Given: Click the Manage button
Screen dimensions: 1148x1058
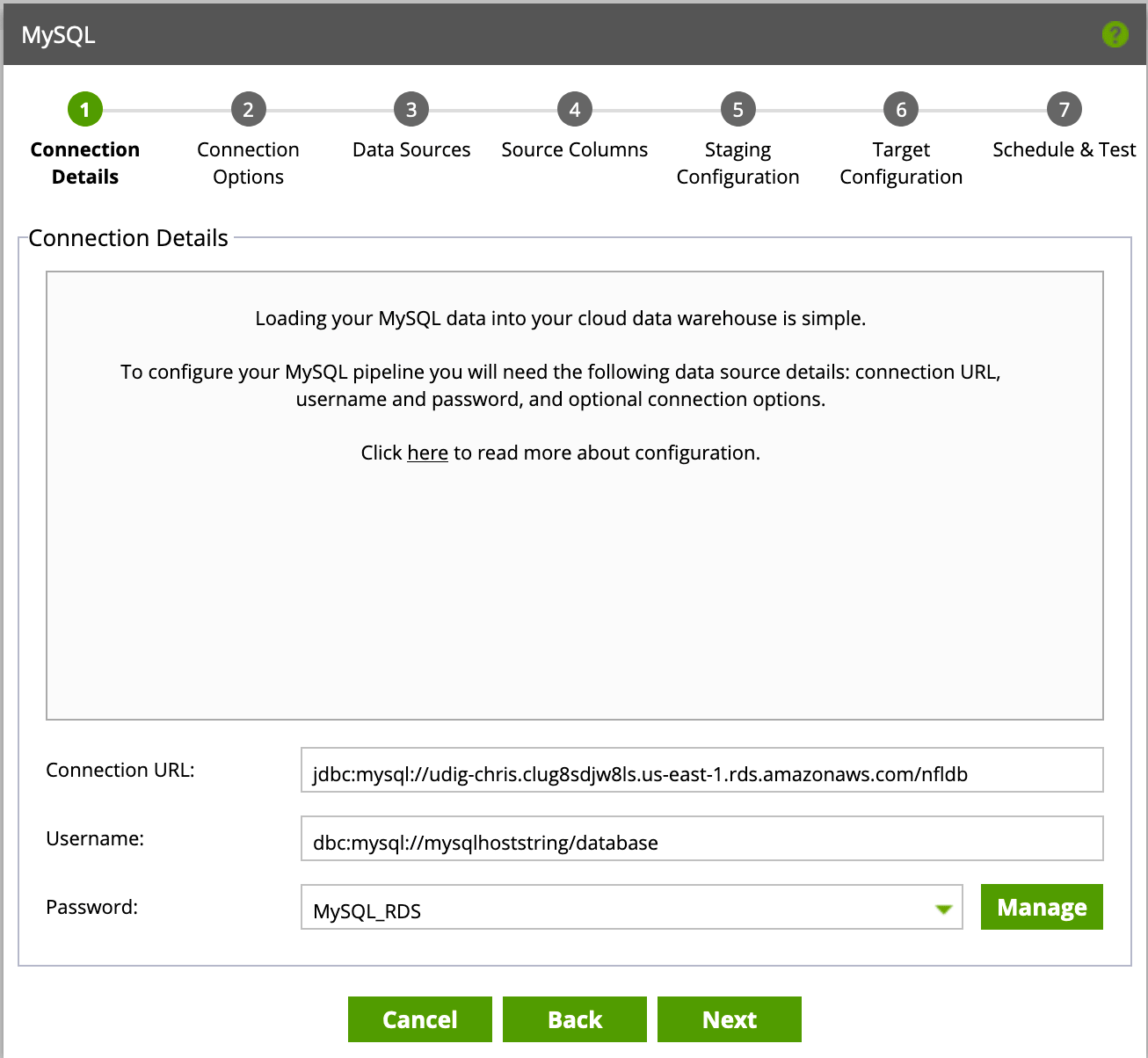Looking at the screenshot, I should (1042, 907).
